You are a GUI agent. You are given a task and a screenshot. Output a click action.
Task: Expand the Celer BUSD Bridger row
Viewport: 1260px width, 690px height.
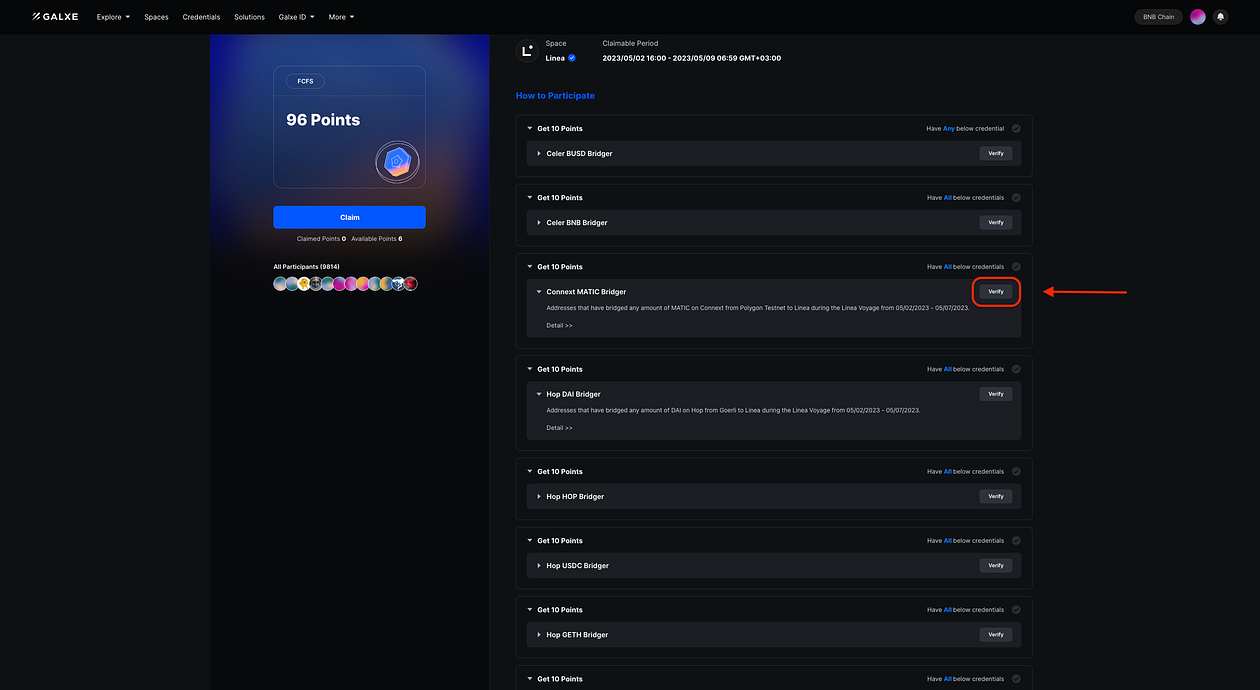(539, 154)
